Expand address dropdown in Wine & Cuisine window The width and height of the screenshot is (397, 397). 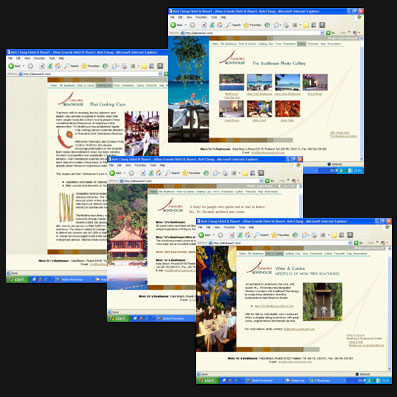[350, 243]
